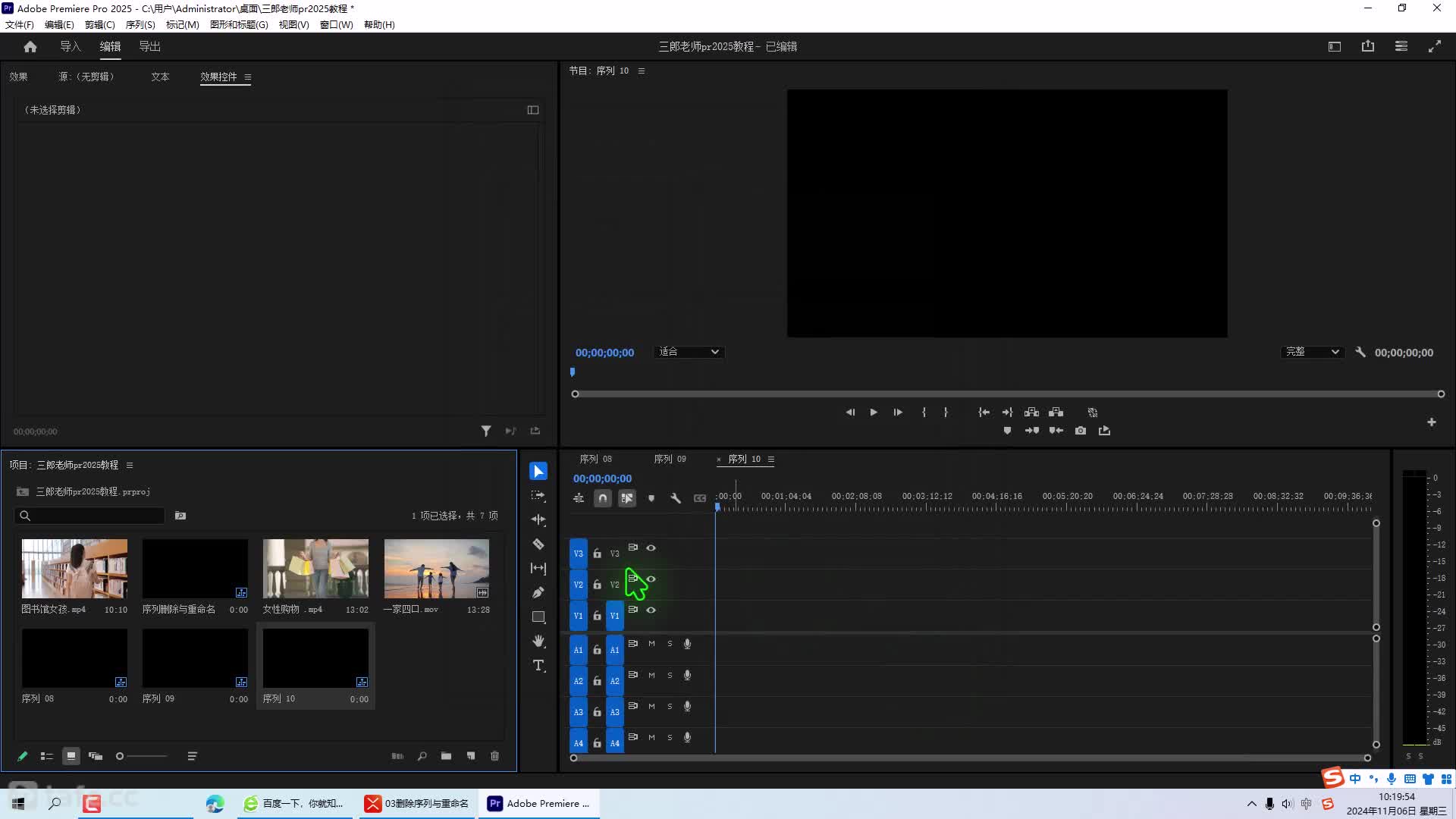
Task: Open sort icons menu in Project panel
Action: coord(193,756)
